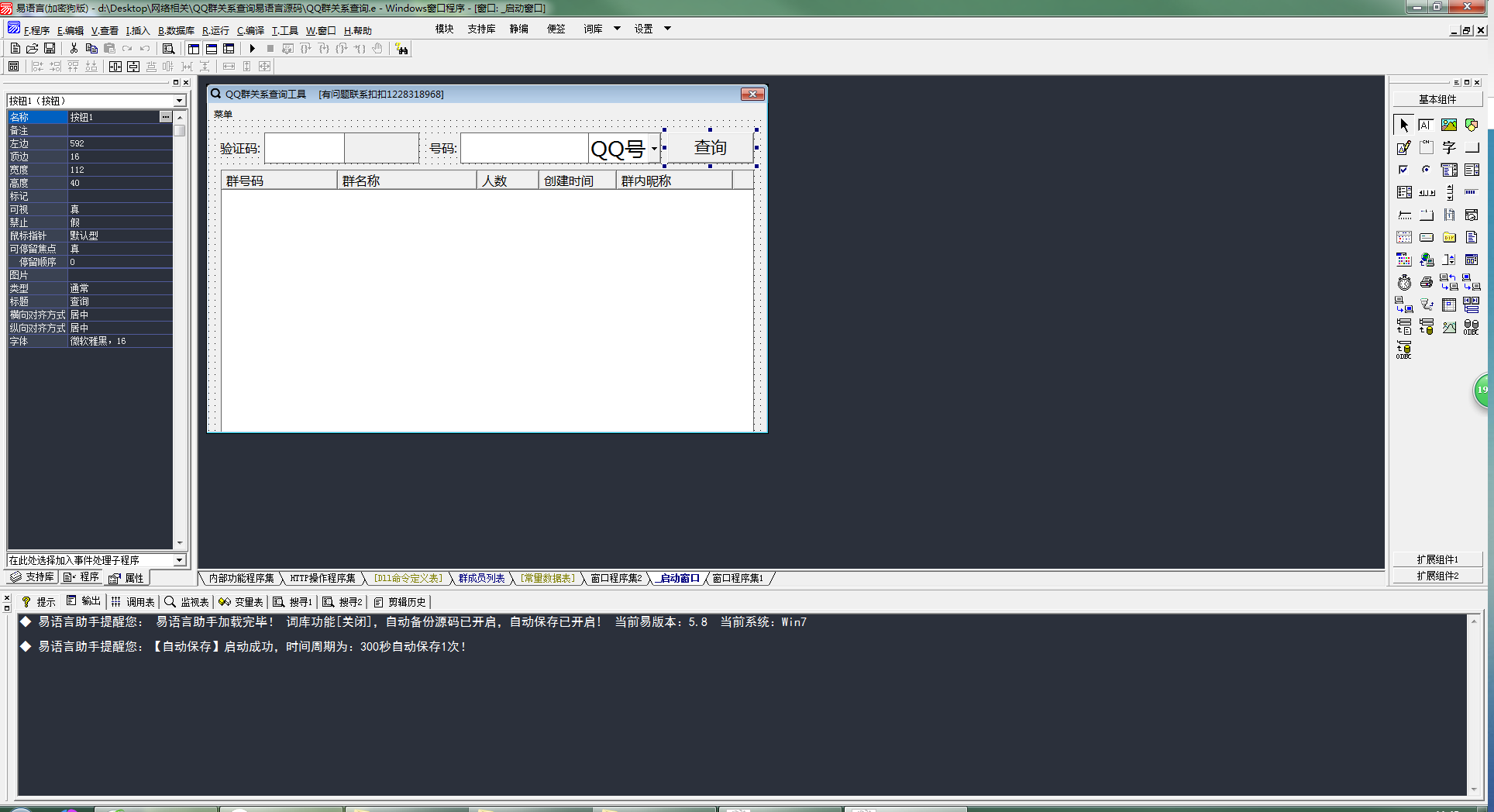This screenshot has height=812, width=1494.
Task: Switch to the 群成员列表 tab
Action: [x=481, y=579]
